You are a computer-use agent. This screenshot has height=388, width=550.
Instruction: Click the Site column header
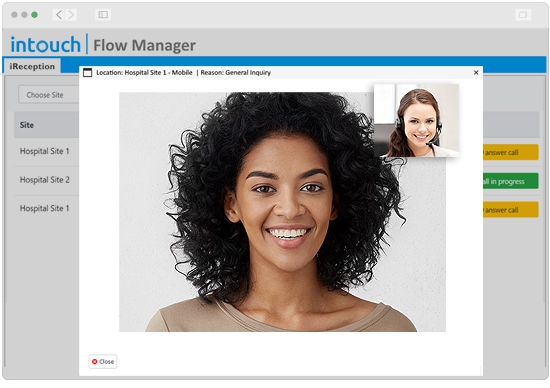click(x=27, y=125)
